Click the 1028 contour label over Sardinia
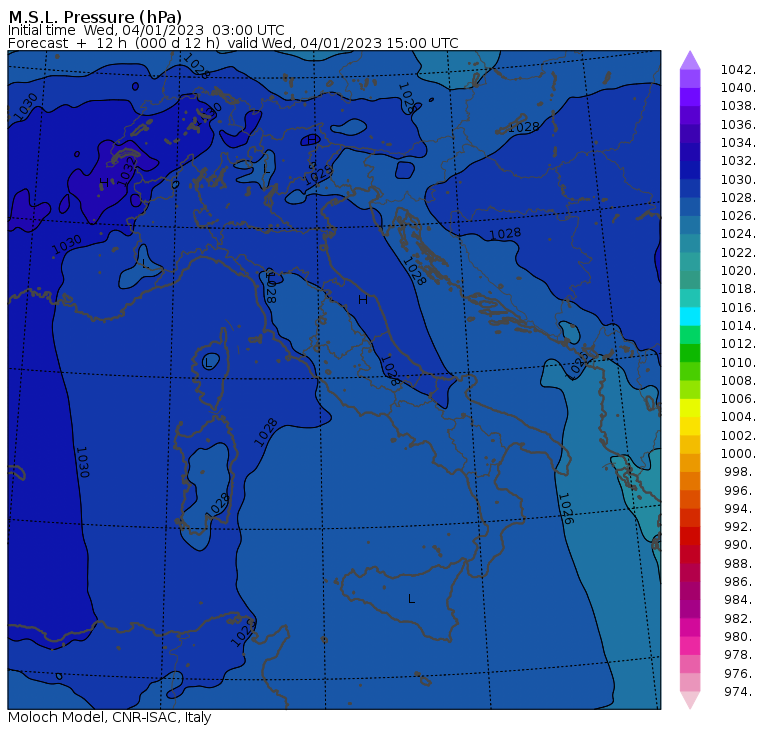Screen dimensions: 760x731 (x=217, y=504)
